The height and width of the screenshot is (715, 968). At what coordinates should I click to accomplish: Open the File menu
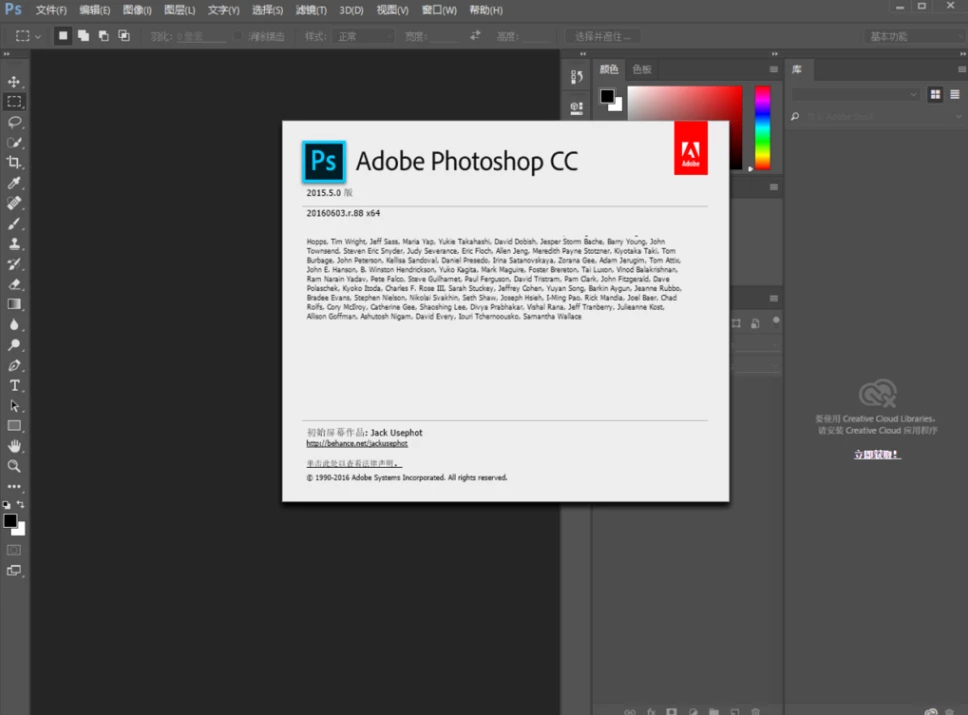pos(51,10)
